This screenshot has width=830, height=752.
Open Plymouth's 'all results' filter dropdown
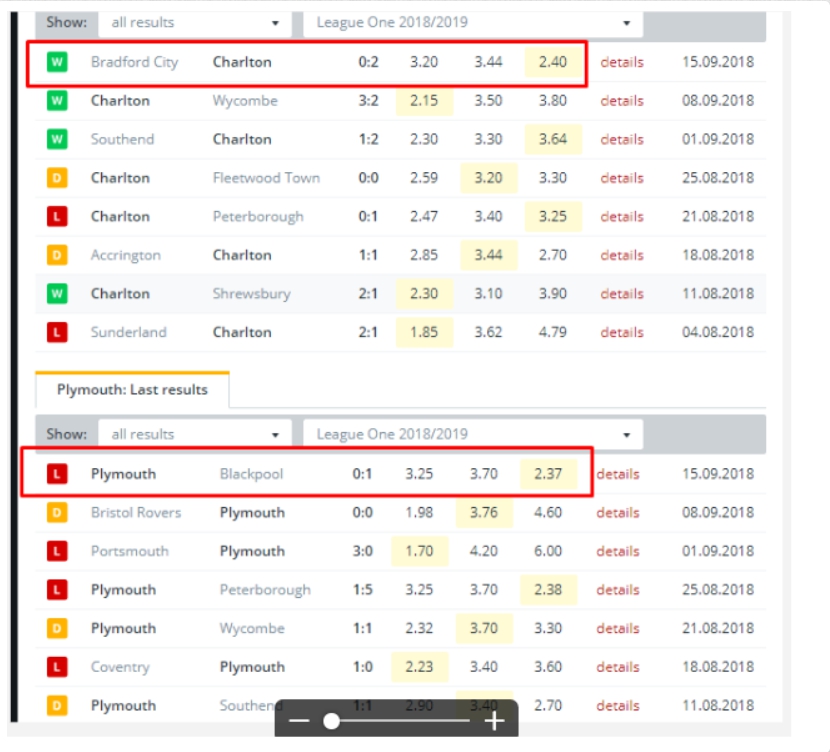[195, 434]
